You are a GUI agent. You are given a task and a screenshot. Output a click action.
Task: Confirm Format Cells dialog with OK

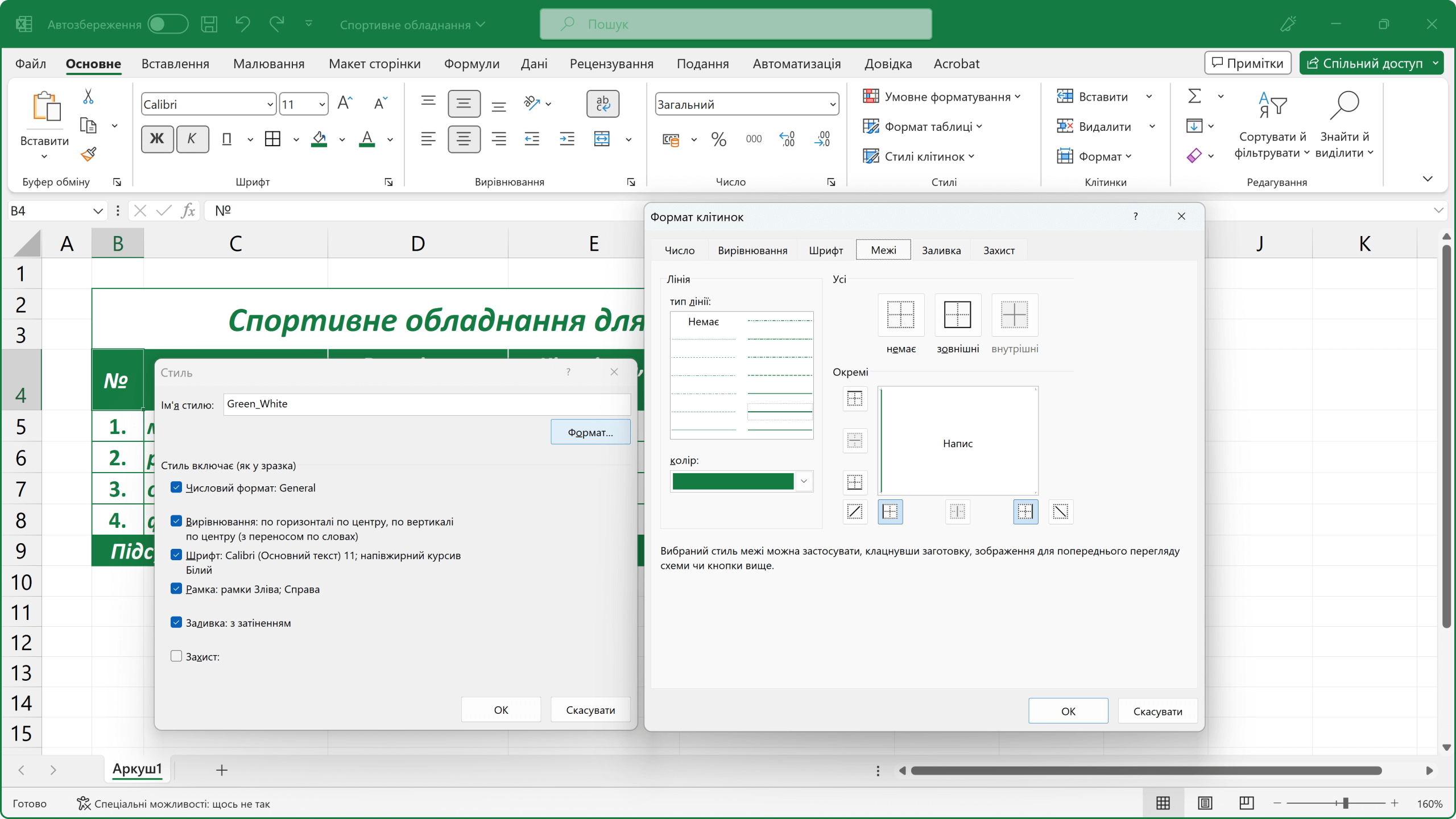coord(1068,710)
